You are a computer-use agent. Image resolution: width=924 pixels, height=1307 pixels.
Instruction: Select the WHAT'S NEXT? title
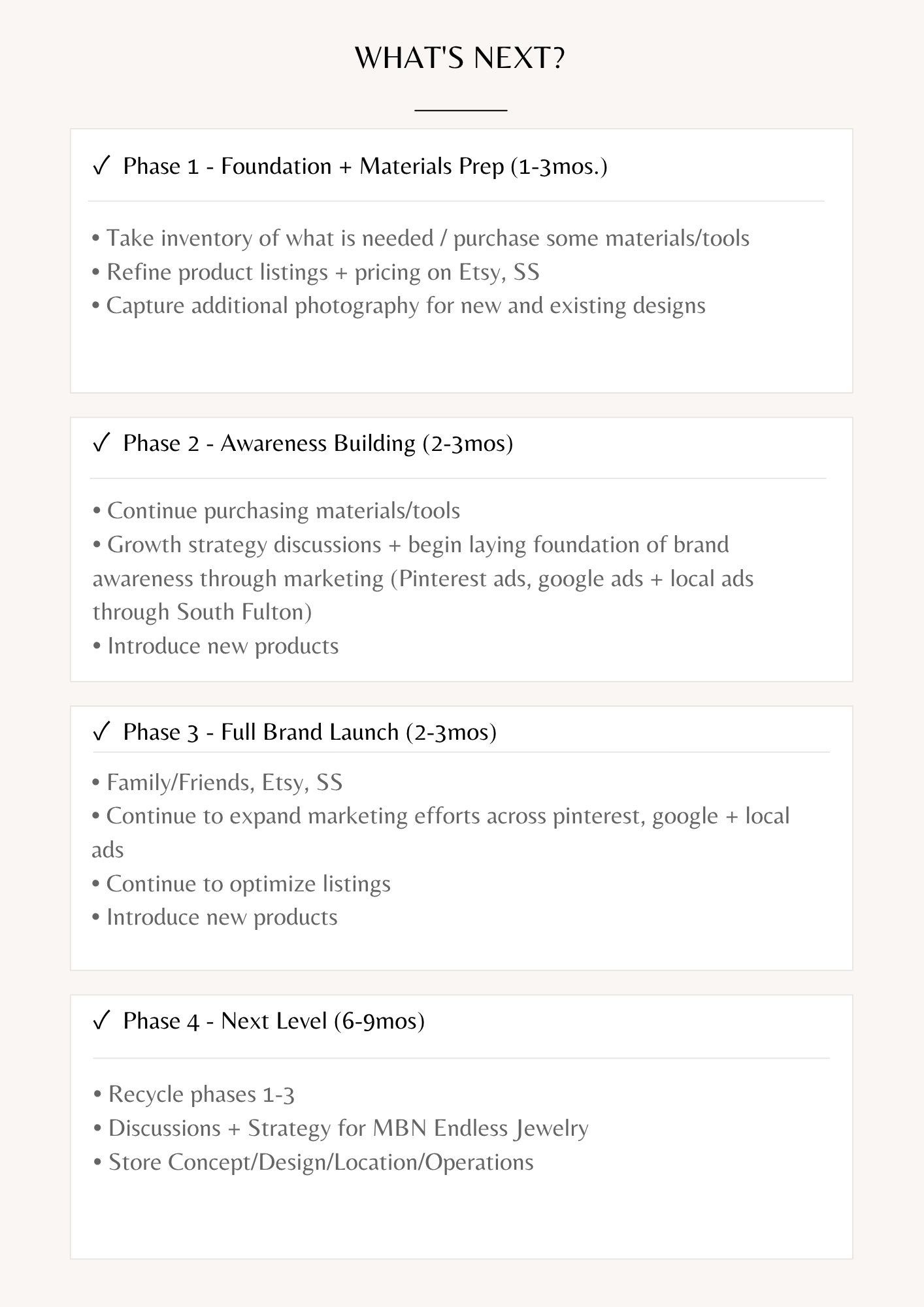tap(461, 58)
